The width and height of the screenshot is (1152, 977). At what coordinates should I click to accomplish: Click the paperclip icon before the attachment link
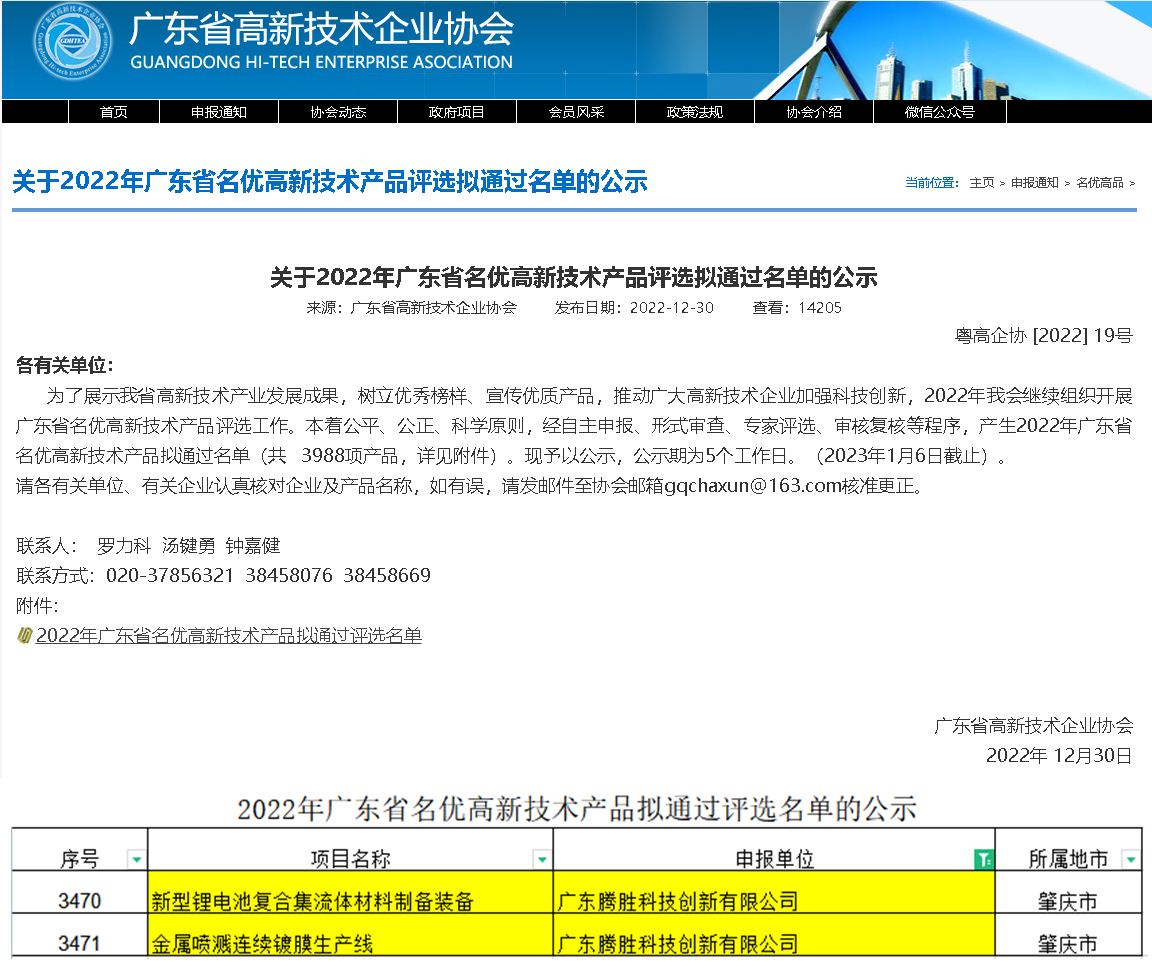[25, 635]
